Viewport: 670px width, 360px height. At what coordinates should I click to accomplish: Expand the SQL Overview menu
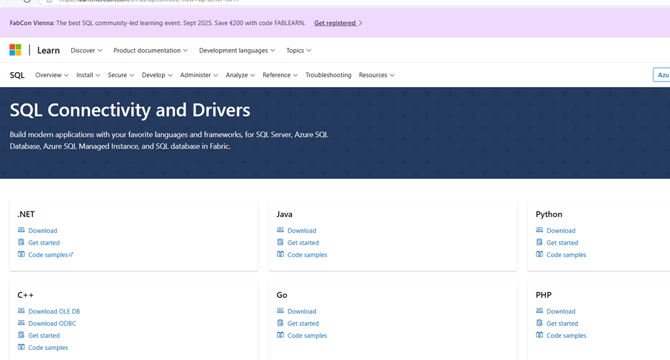52,75
